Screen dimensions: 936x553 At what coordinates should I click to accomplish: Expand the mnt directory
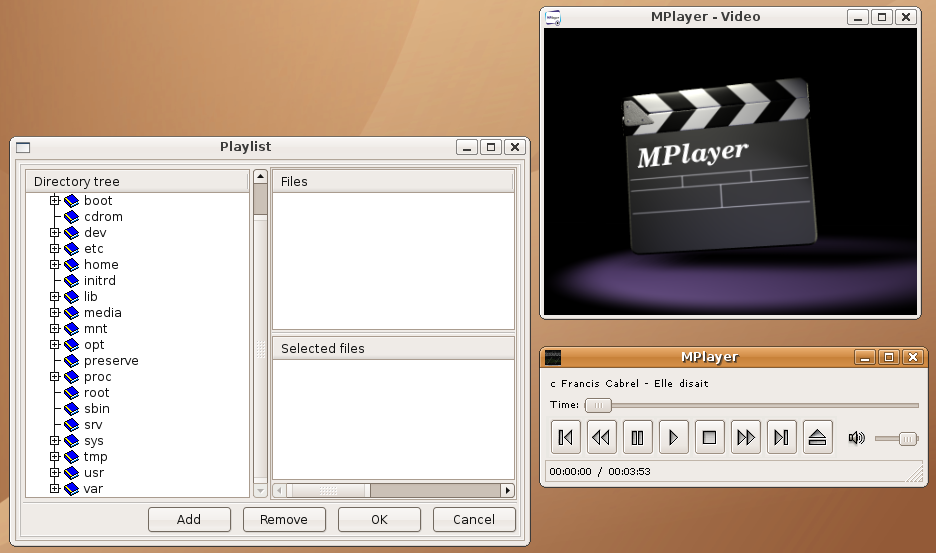(54, 328)
